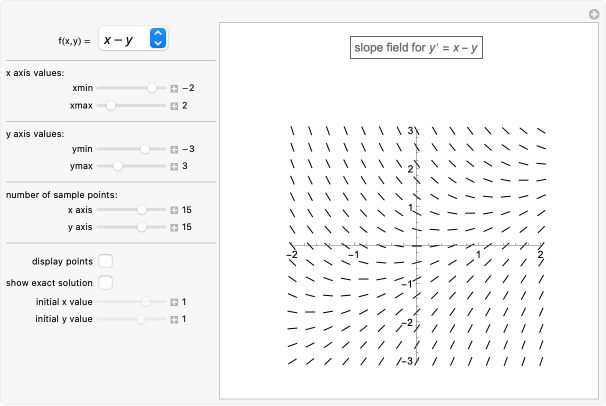Click the xmax slider thumb

(111, 105)
